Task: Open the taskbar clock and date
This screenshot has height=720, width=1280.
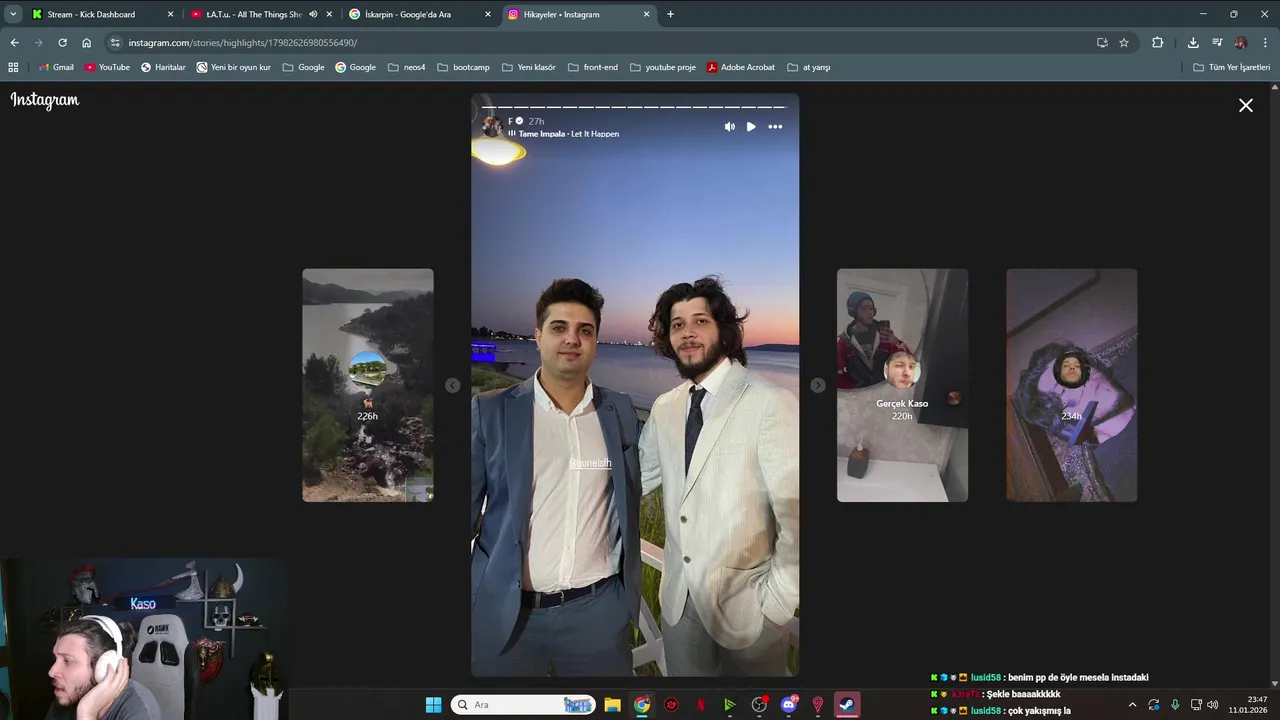Action: pos(1250,705)
